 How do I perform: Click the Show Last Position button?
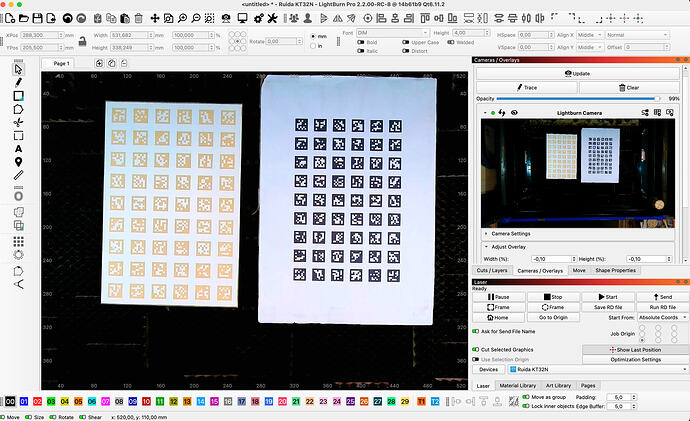coord(635,350)
